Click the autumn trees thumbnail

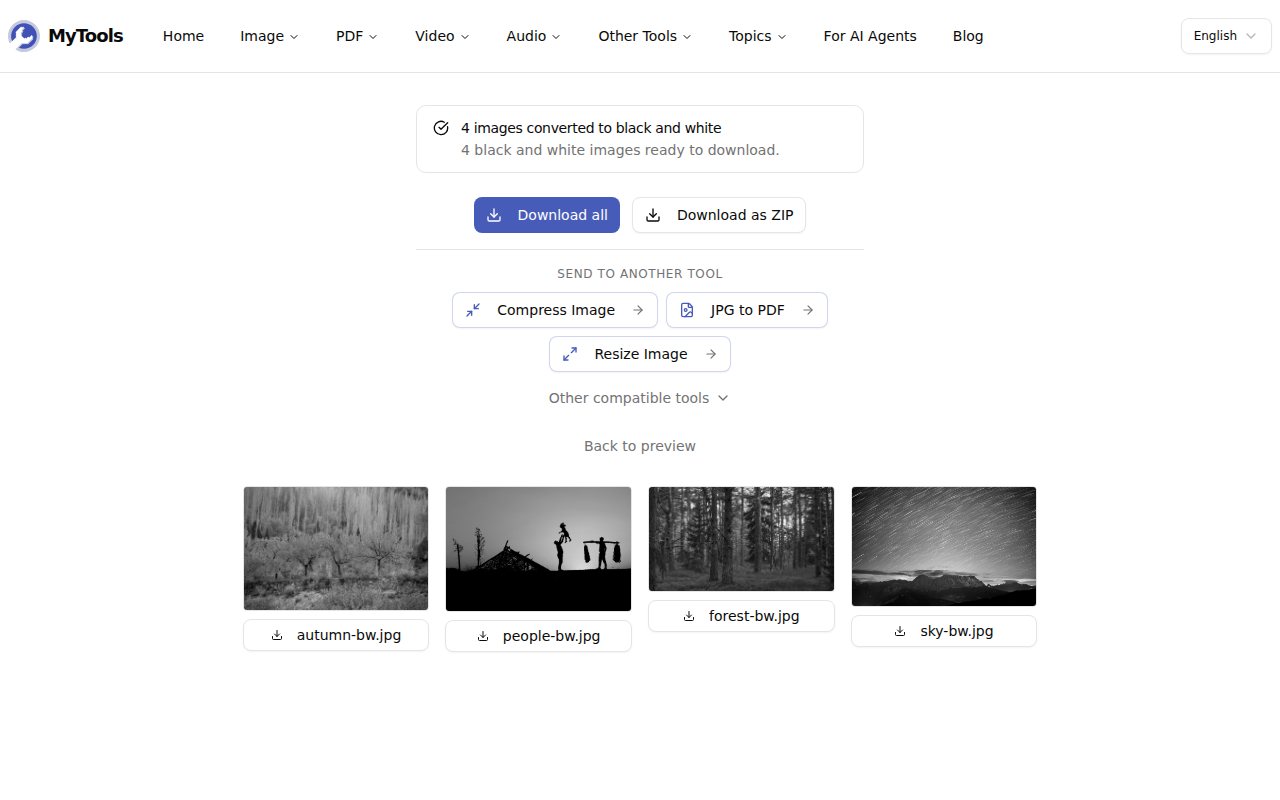click(x=336, y=548)
